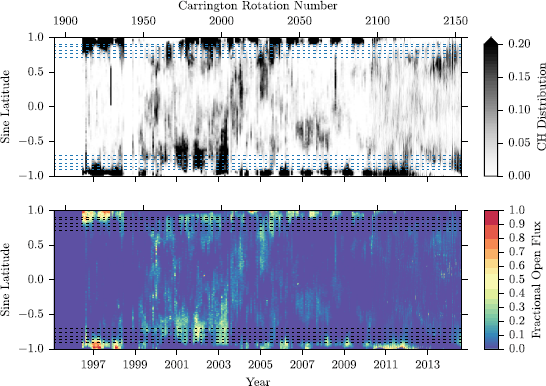Image resolution: width=546 pixels, height=386 pixels.
Task: Click the 2000 Carrington rotation tick label
Action: click(x=221, y=21)
